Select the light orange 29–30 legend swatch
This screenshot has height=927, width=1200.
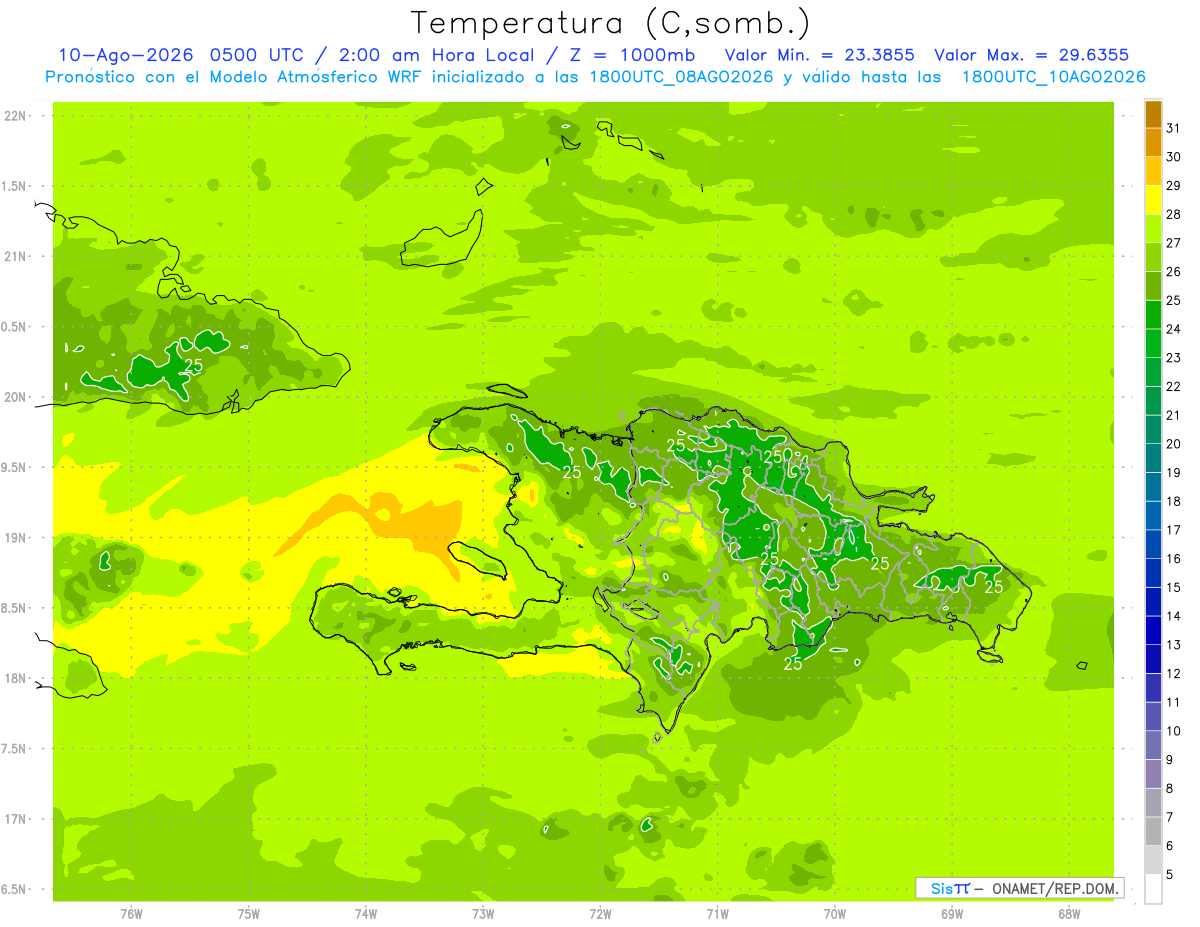click(1153, 171)
